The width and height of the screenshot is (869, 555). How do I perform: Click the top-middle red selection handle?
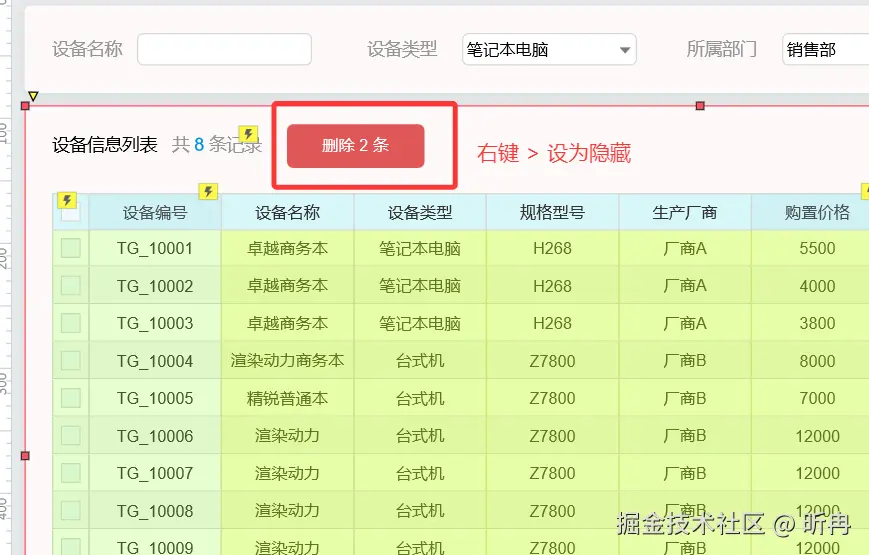(x=700, y=105)
